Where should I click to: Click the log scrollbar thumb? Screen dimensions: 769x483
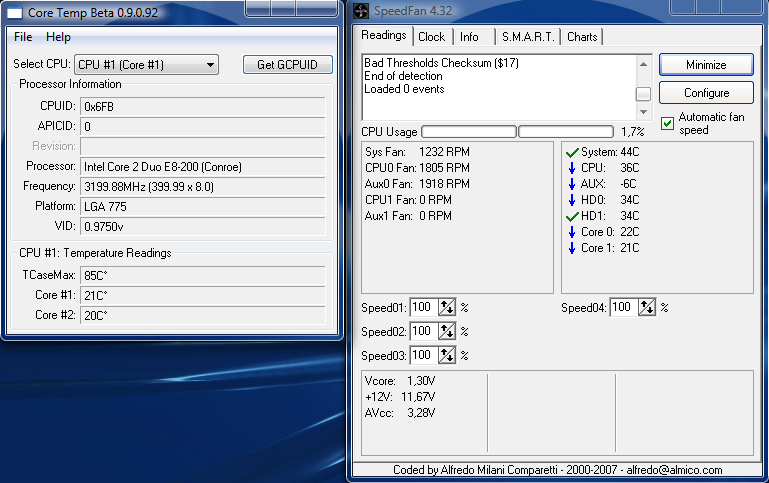[x=643, y=94]
